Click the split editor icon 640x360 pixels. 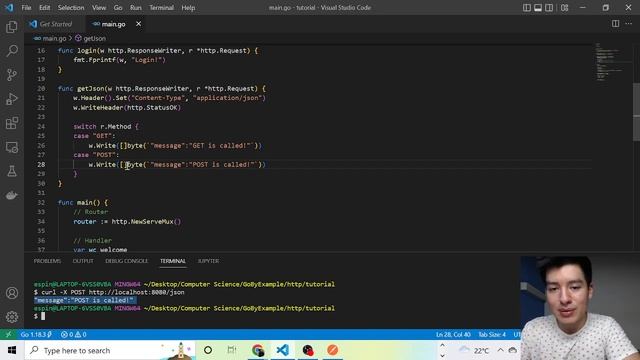(615, 24)
